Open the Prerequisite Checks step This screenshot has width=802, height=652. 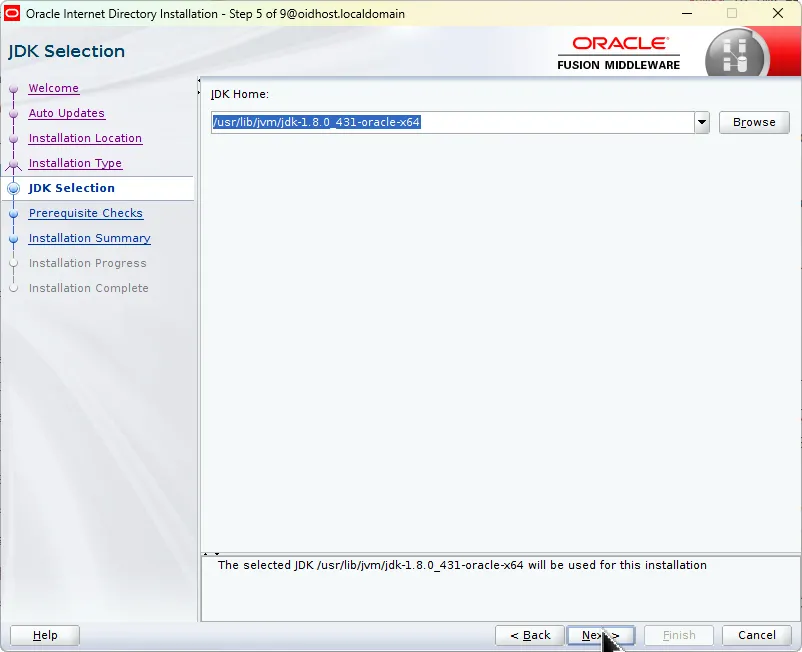[x=86, y=213]
